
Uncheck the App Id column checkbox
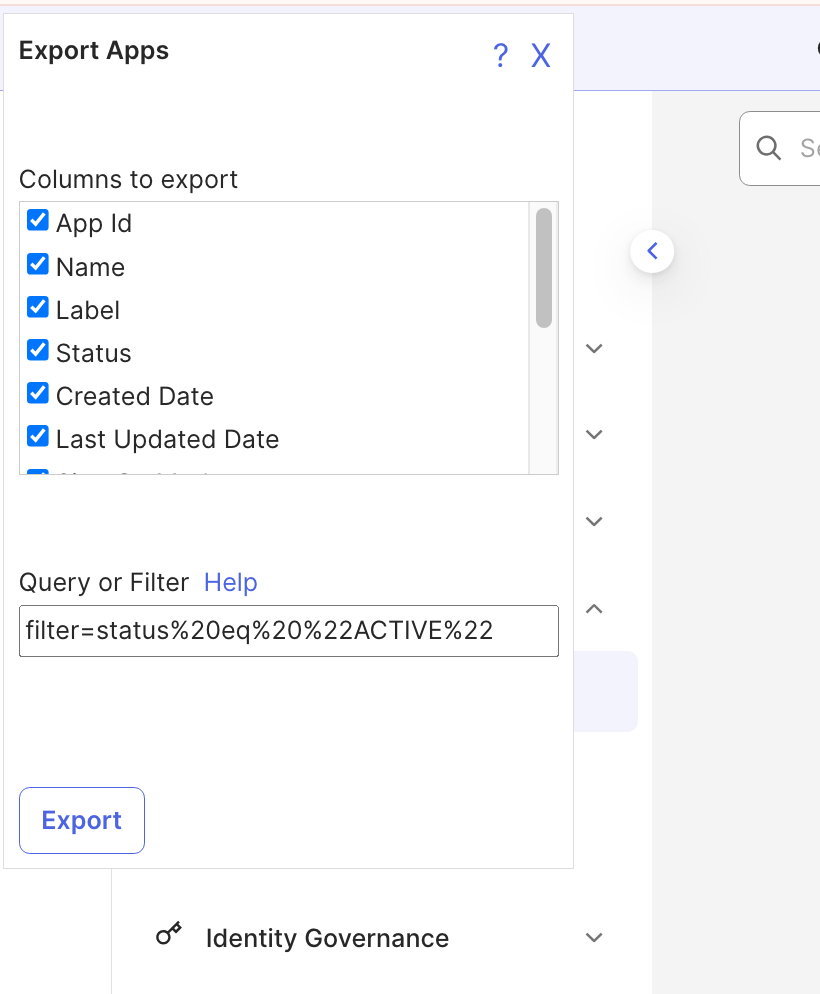[x=38, y=221]
